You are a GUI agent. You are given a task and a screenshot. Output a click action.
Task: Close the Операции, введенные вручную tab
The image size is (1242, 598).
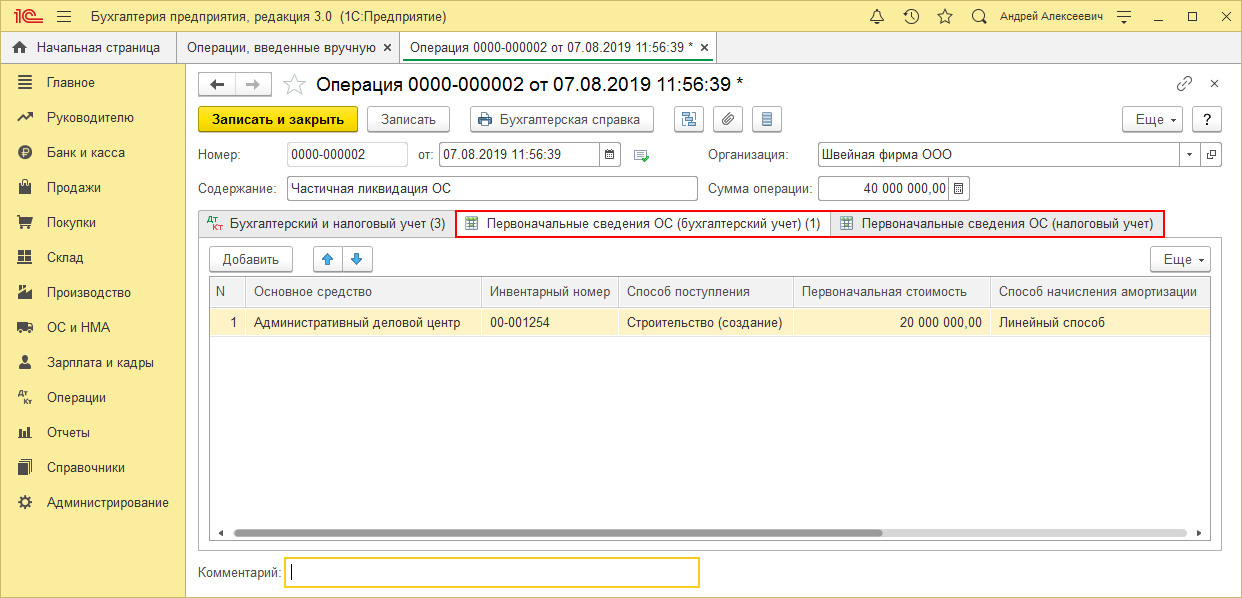[x=388, y=48]
